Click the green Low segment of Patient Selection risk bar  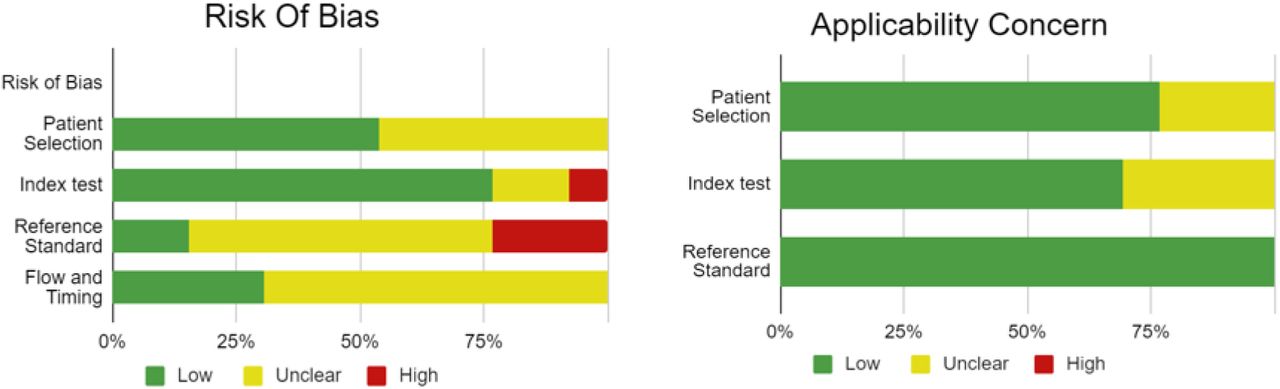tap(246, 134)
